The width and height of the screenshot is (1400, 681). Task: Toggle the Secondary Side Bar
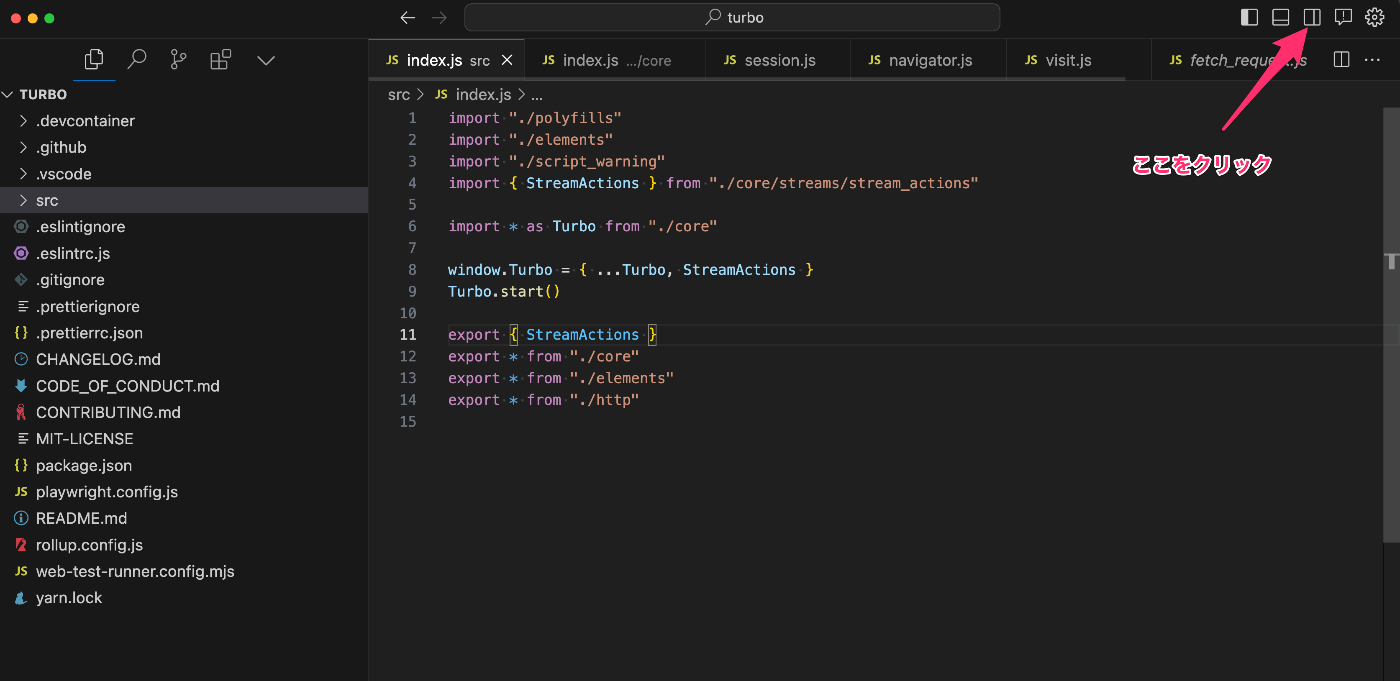(1312, 17)
